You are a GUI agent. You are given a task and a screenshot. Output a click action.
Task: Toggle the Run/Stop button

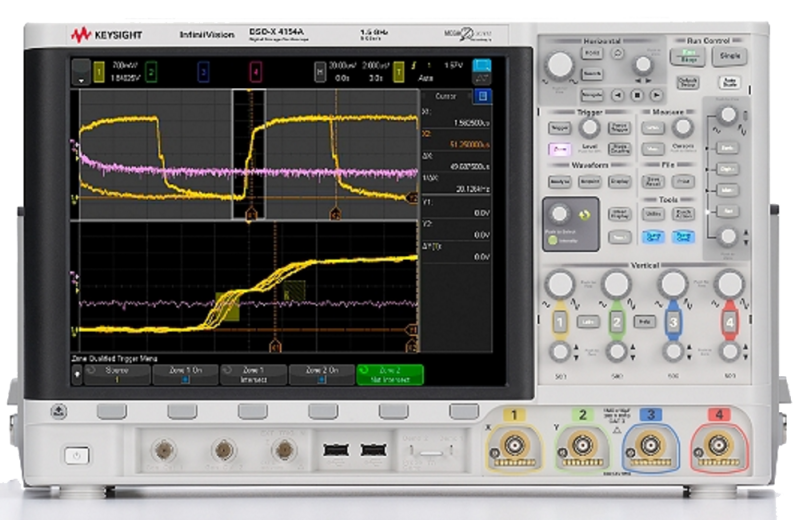point(688,56)
